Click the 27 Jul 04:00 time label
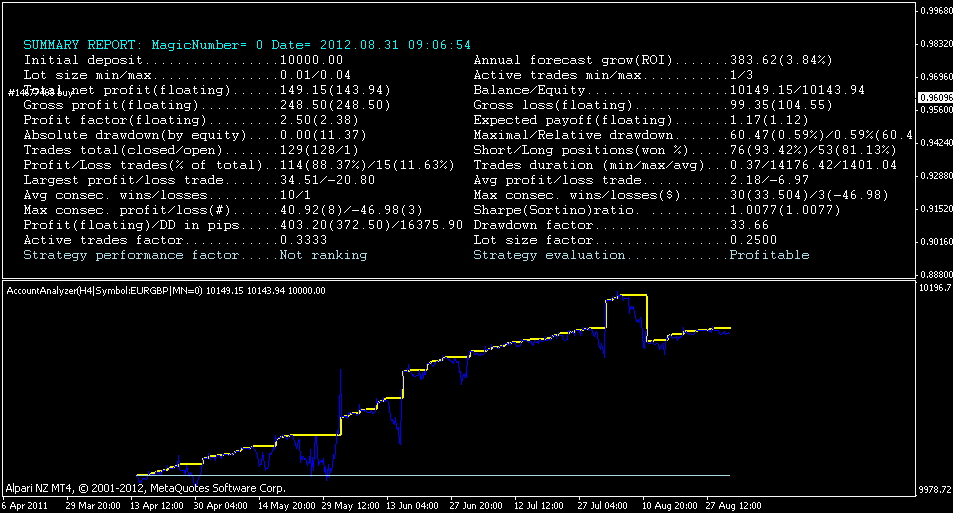This screenshot has height=513, width=953. [x=602, y=506]
